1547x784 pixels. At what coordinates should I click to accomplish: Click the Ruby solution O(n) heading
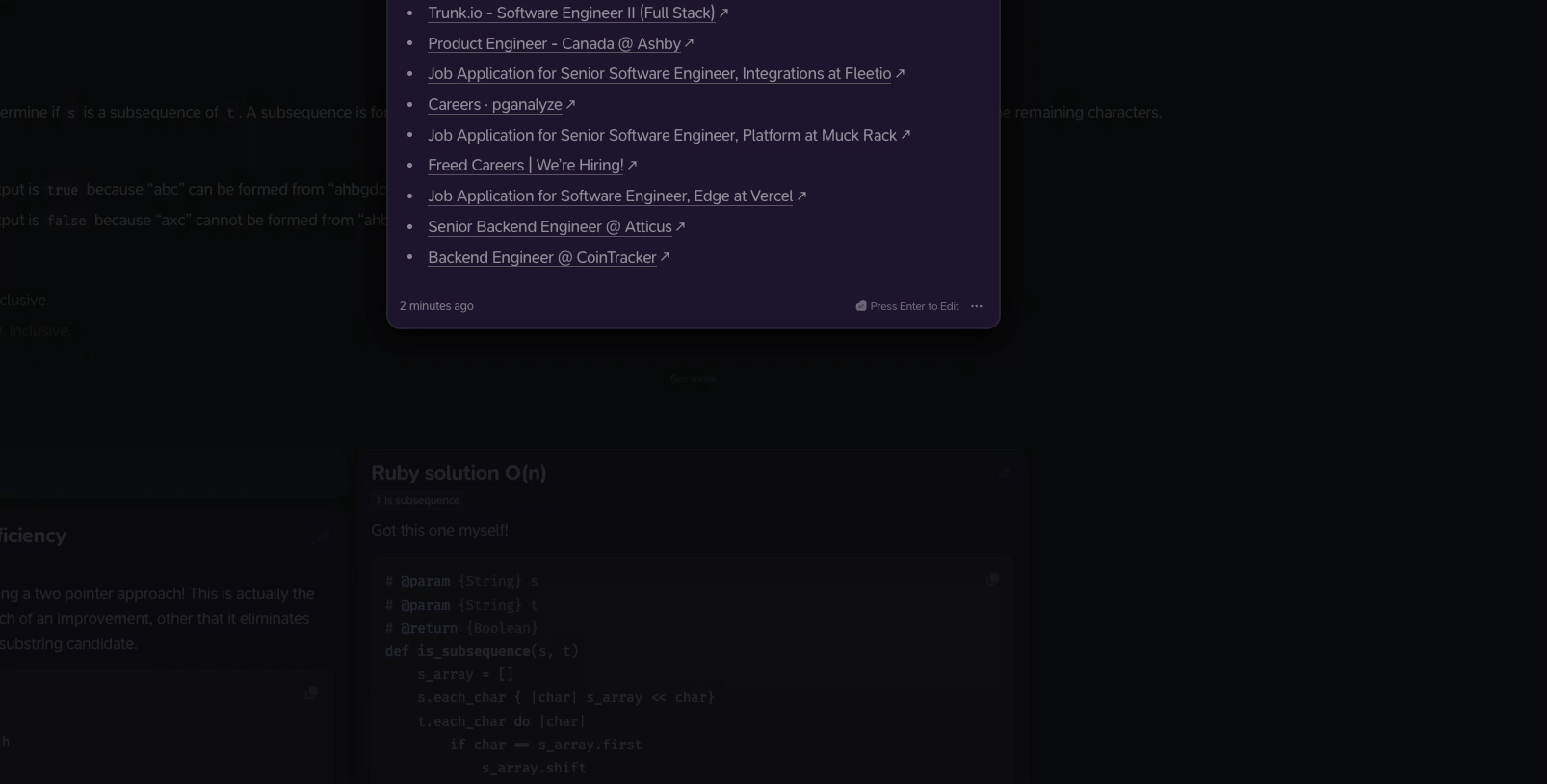(x=459, y=473)
